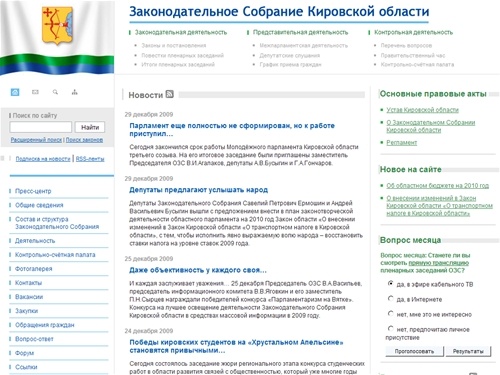
Task: Open 'Депутаты предлагают услышать народ' news
Action: coord(198,190)
